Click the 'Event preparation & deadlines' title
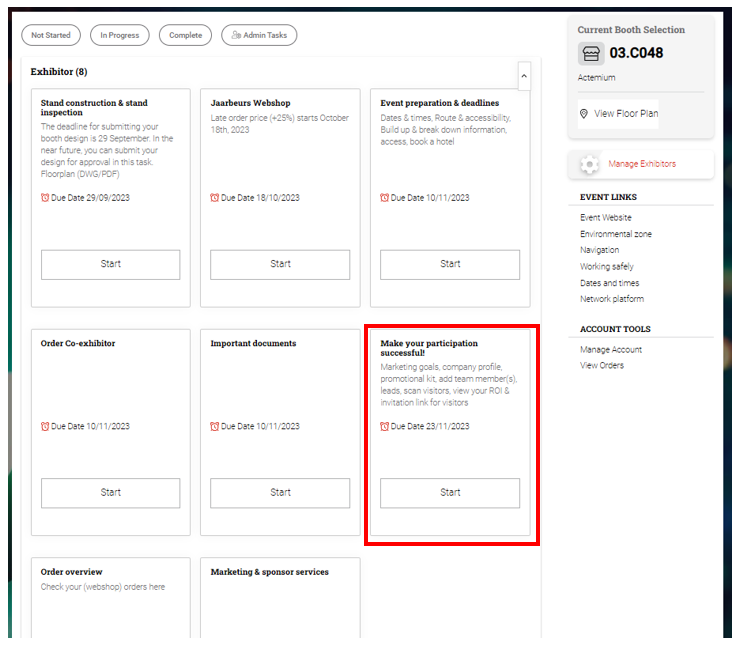This screenshot has height=648, width=741. click(439, 103)
